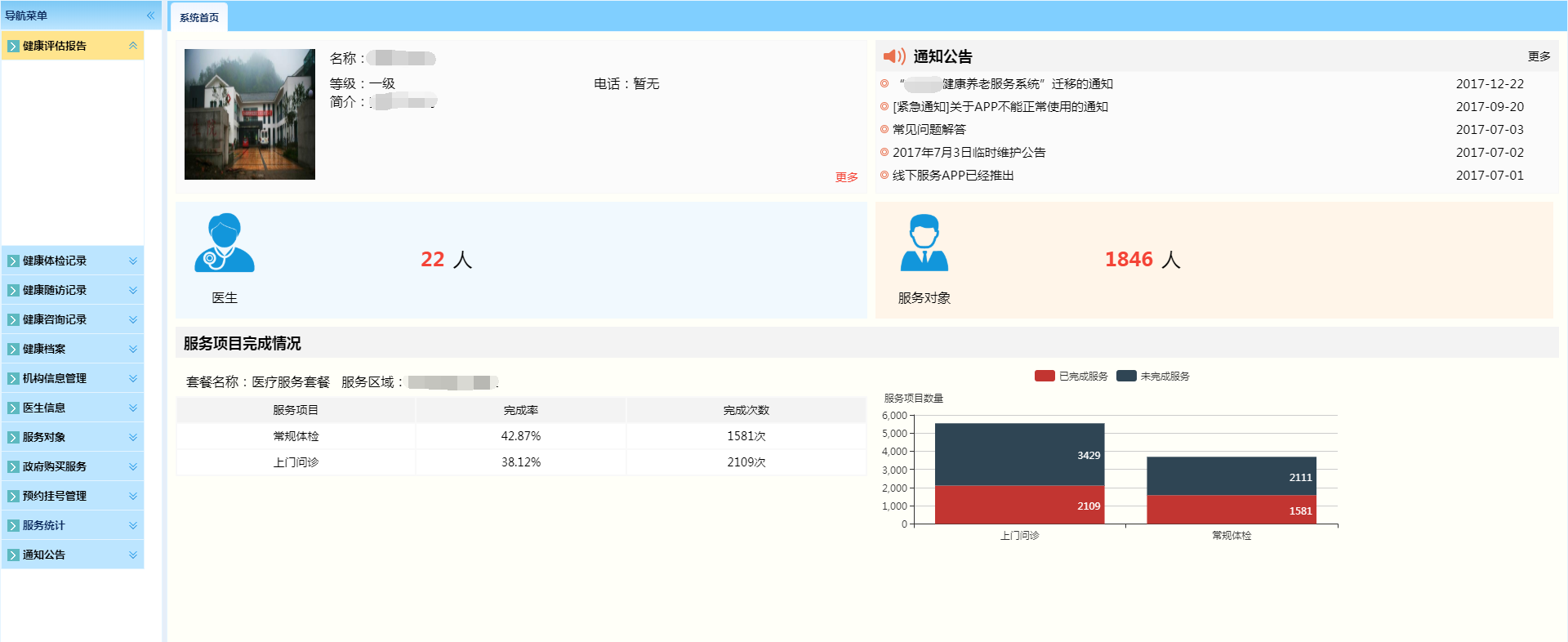The height and width of the screenshot is (642, 1568).
Task: Click the doctor stethoscope icon
Action: [224, 243]
